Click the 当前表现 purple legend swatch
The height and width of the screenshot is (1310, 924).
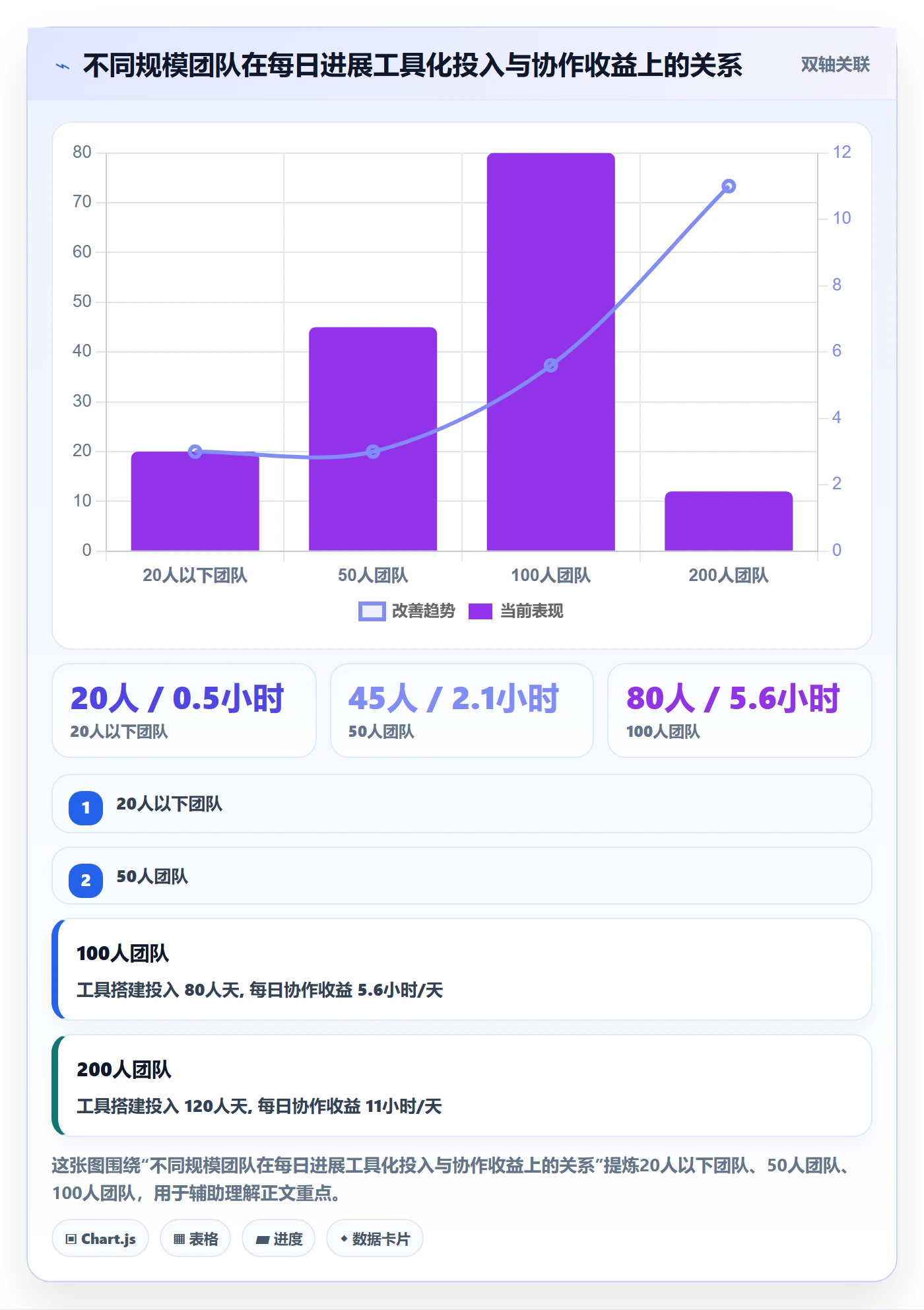[480, 611]
